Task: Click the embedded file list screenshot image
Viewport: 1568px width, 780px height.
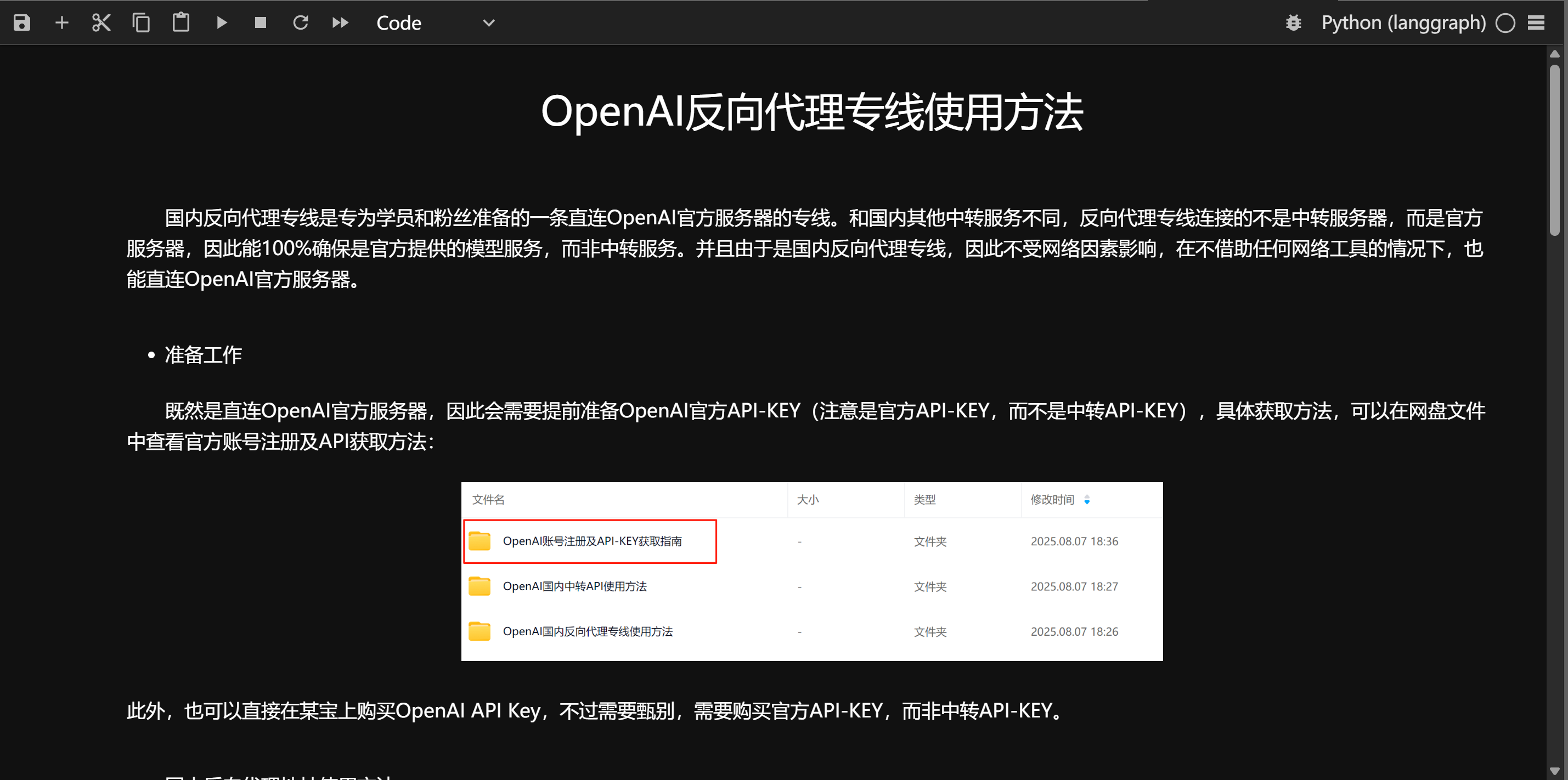Action: (x=812, y=572)
